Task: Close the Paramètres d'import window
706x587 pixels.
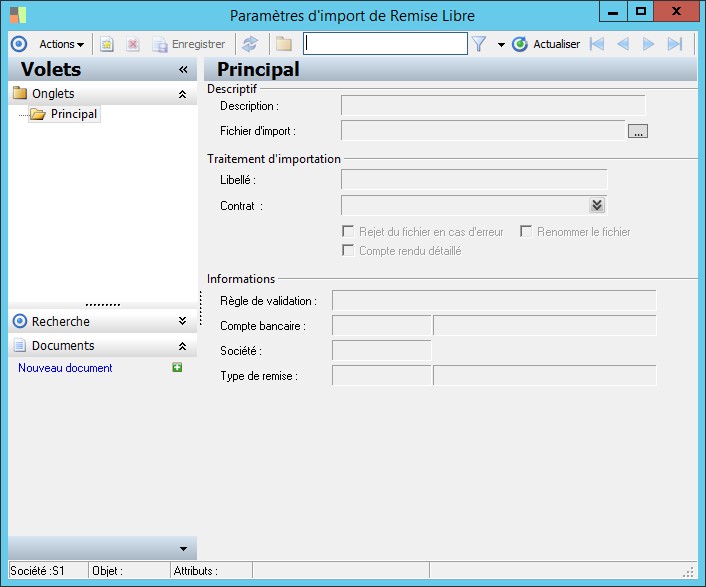Action: click(676, 12)
